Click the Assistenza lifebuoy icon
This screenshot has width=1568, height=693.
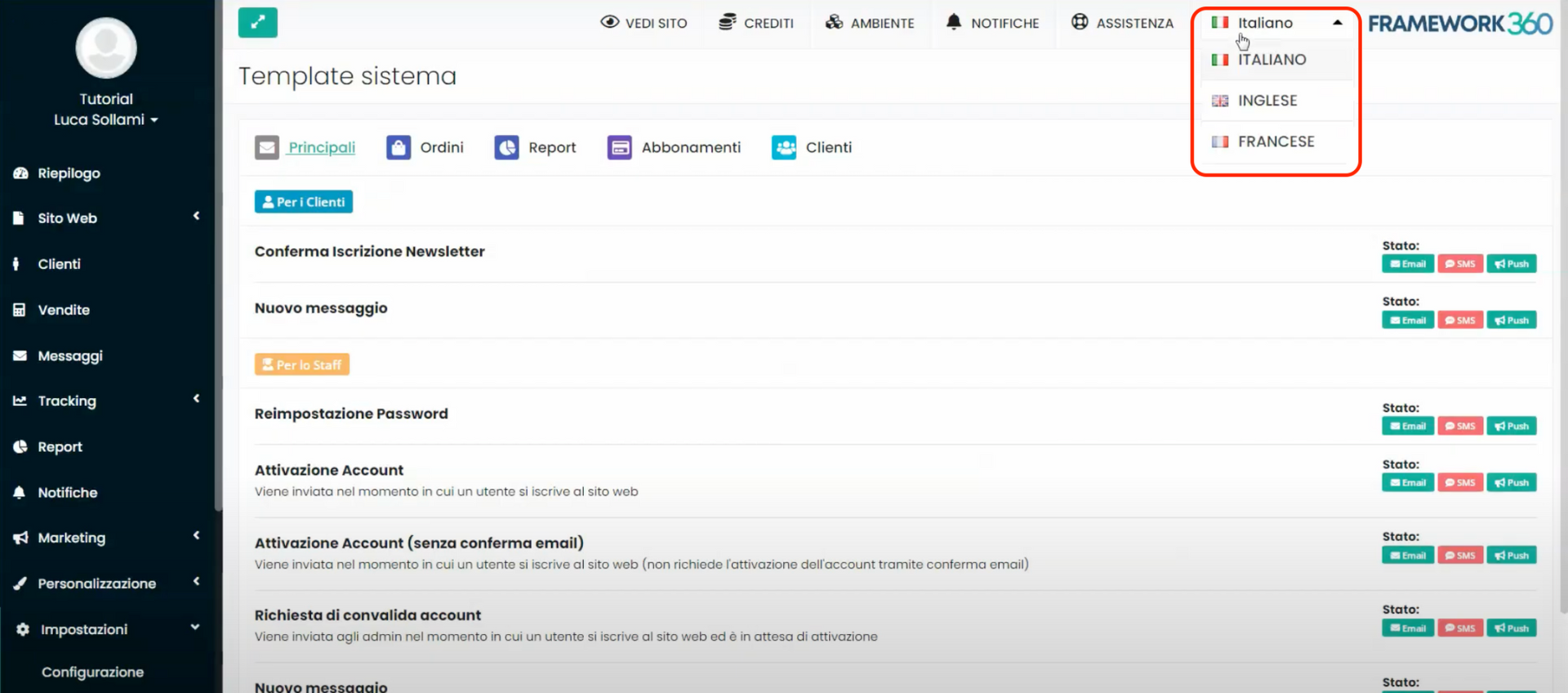pyautogui.click(x=1080, y=22)
